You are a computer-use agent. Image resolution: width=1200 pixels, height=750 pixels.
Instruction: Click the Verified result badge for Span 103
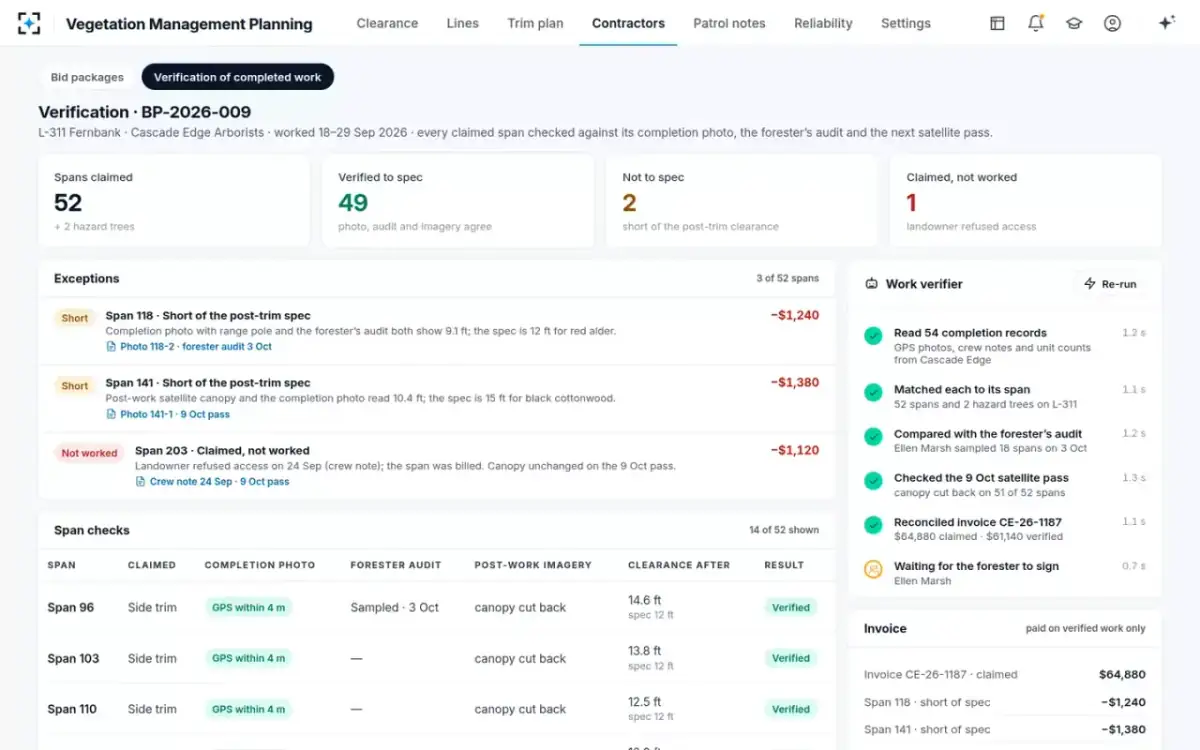point(790,658)
